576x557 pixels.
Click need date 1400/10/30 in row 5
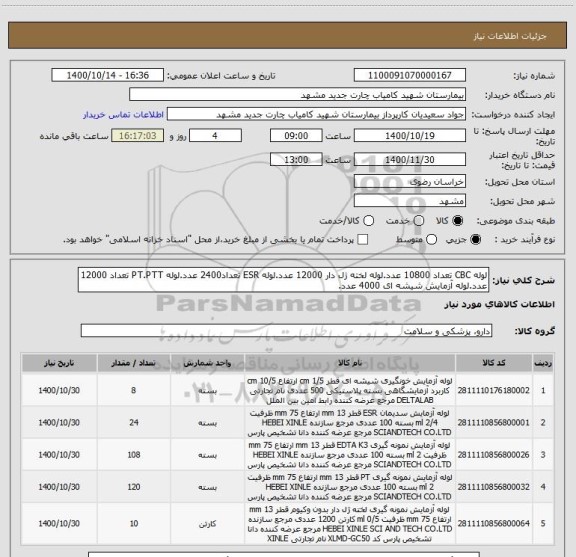point(59,523)
